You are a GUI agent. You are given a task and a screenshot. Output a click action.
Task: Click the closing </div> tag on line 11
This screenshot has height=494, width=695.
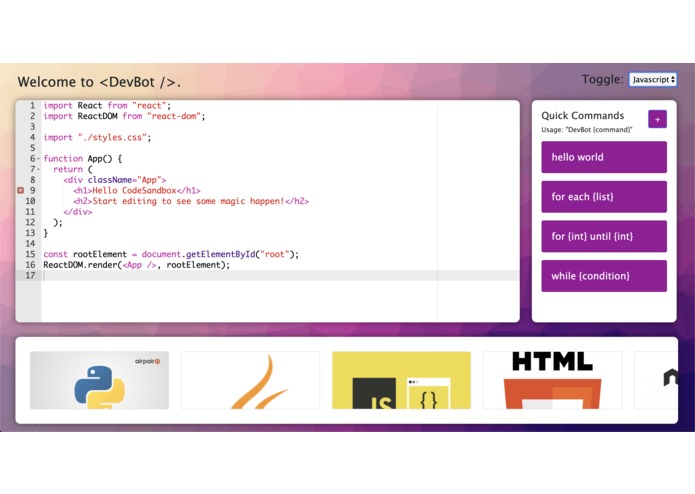click(x=78, y=212)
